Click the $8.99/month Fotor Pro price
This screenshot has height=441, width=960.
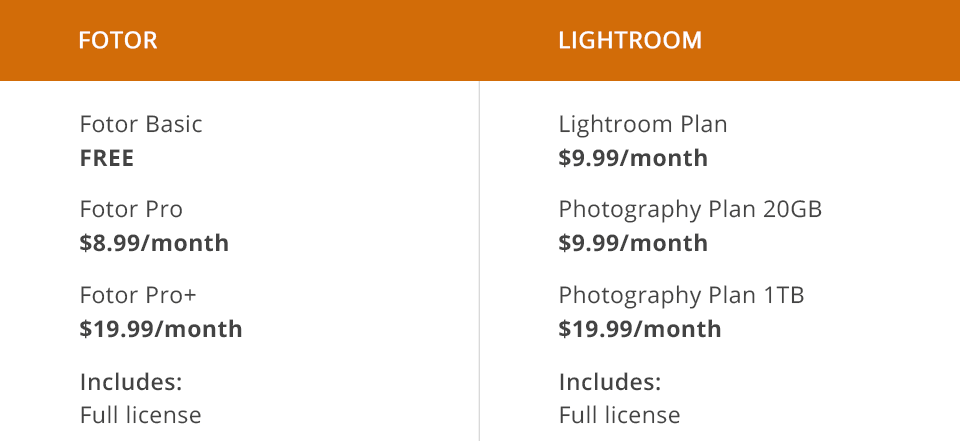(154, 243)
